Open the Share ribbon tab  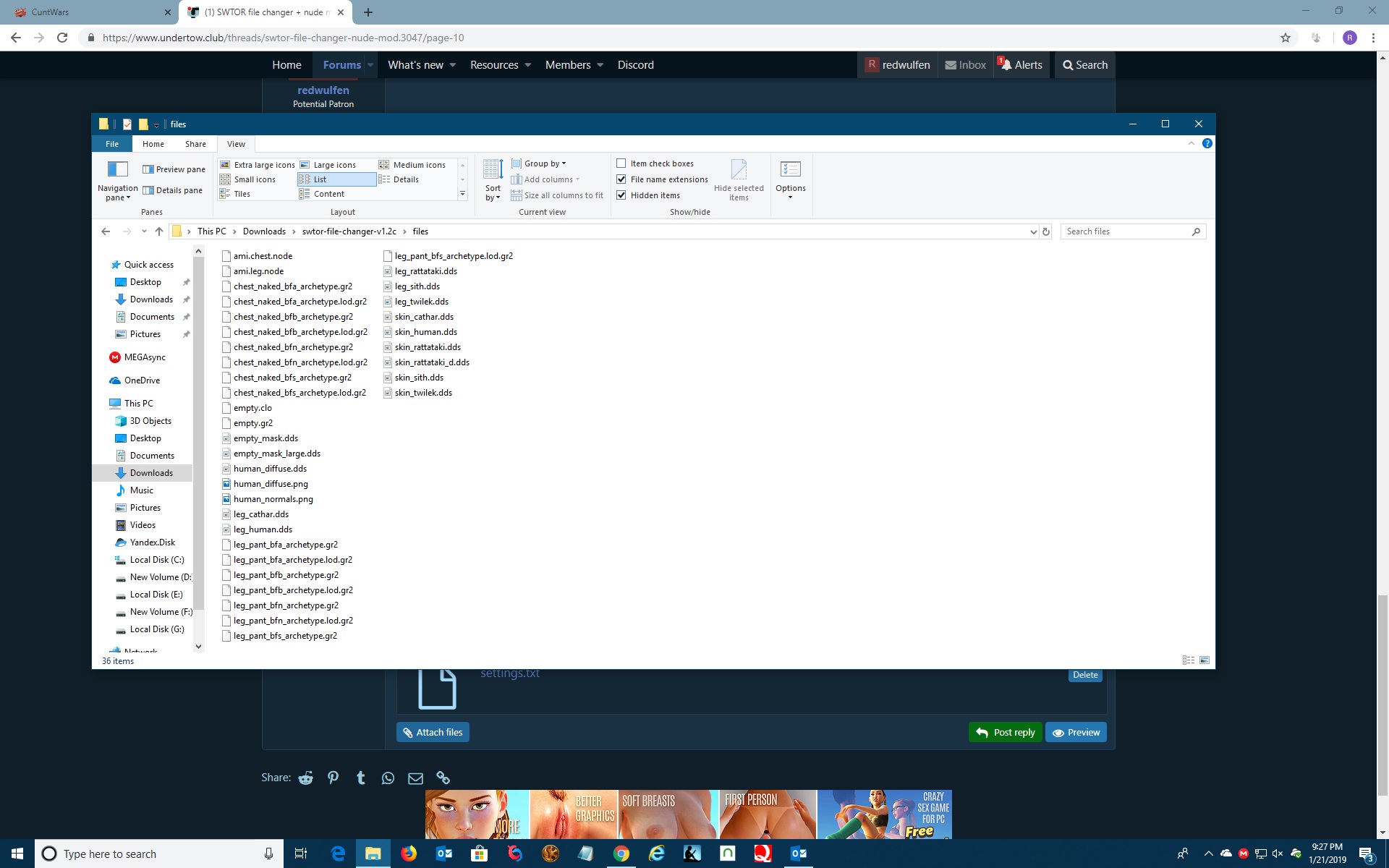coord(195,144)
